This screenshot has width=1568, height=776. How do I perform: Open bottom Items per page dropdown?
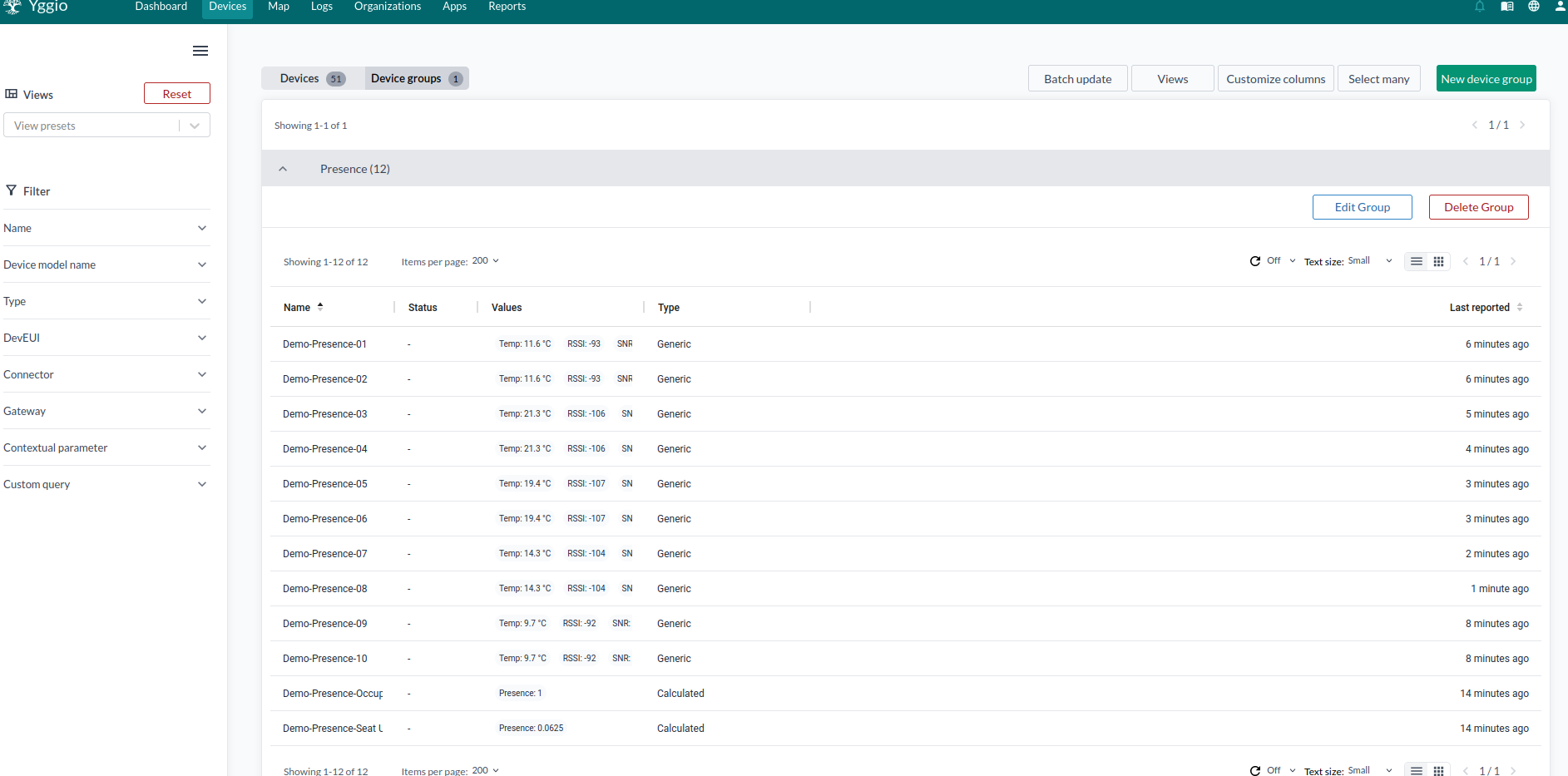pos(486,771)
